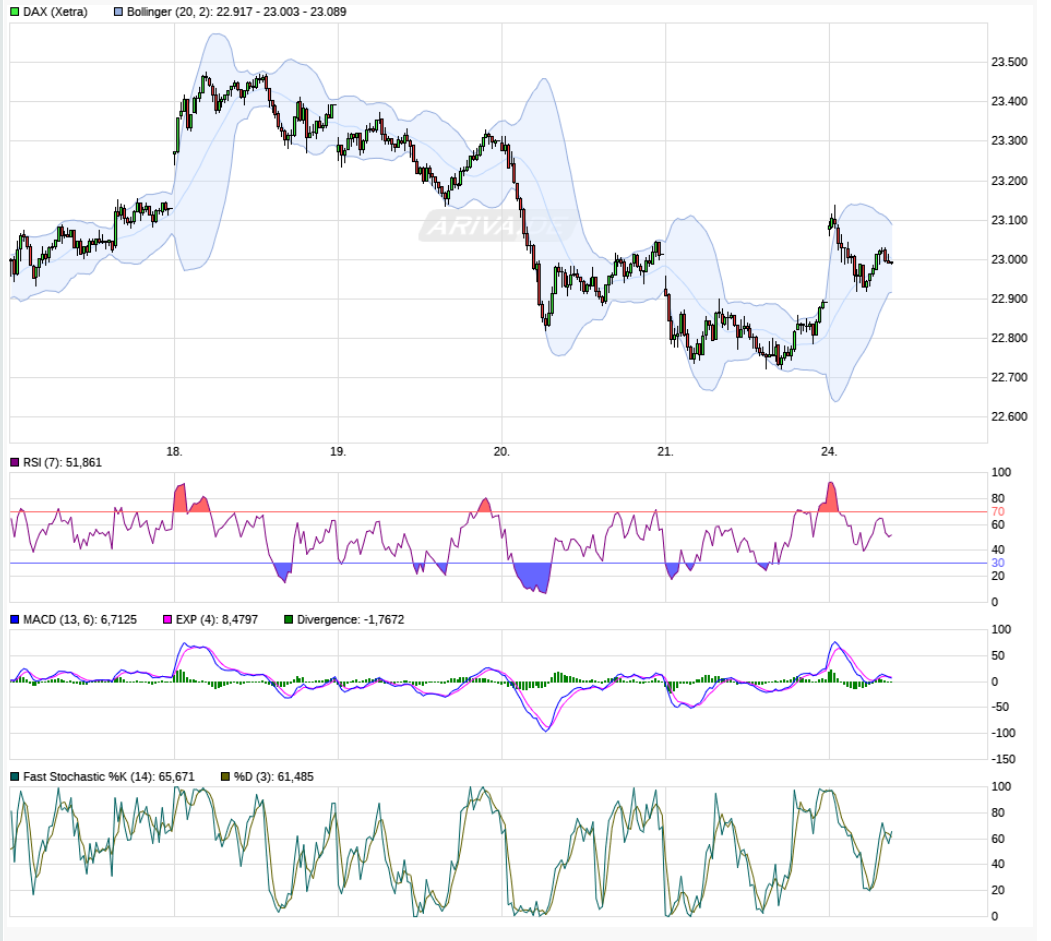Click the -150 MACD axis value
This screenshot has height=941, width=1051.
pyautogui.click(x=1003, y=759)
